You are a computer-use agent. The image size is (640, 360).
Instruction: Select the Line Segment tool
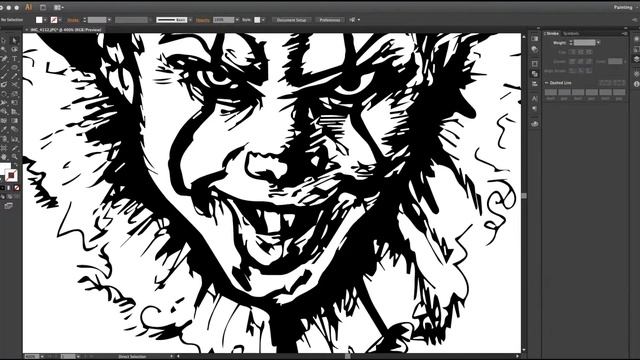click(x=4, y=67)
